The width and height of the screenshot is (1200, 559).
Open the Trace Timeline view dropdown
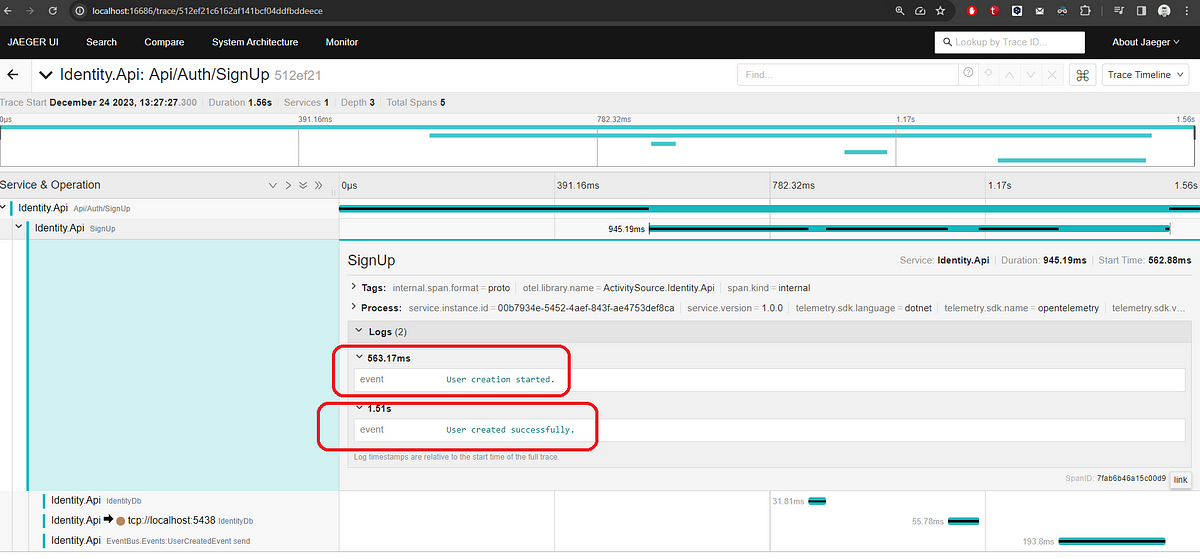coord(1145,75)
